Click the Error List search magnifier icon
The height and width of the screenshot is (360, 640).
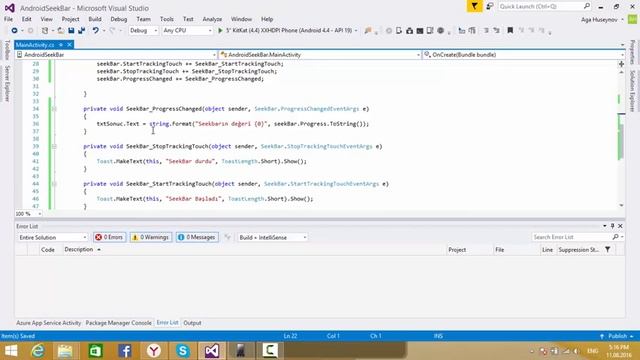(616, 237)
